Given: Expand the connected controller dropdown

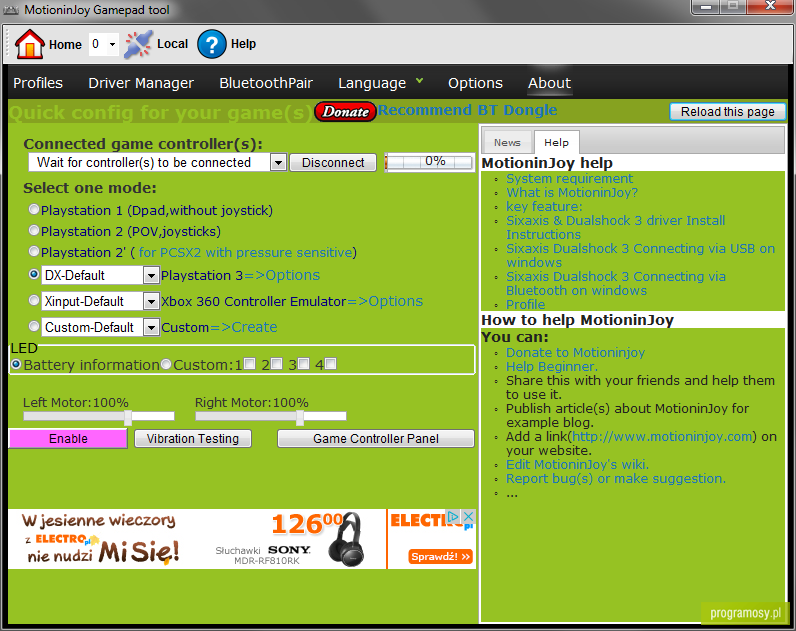Looking at the screenshot, I should click(x=278, y=163).
